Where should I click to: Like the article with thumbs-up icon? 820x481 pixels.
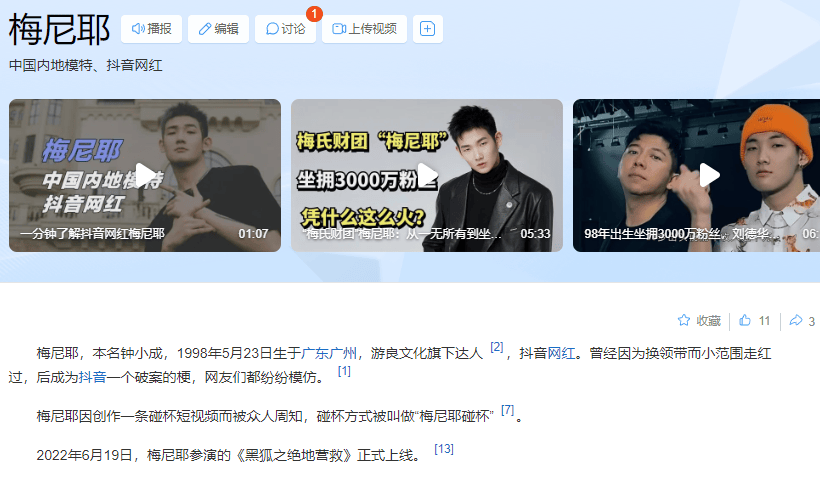745,320
